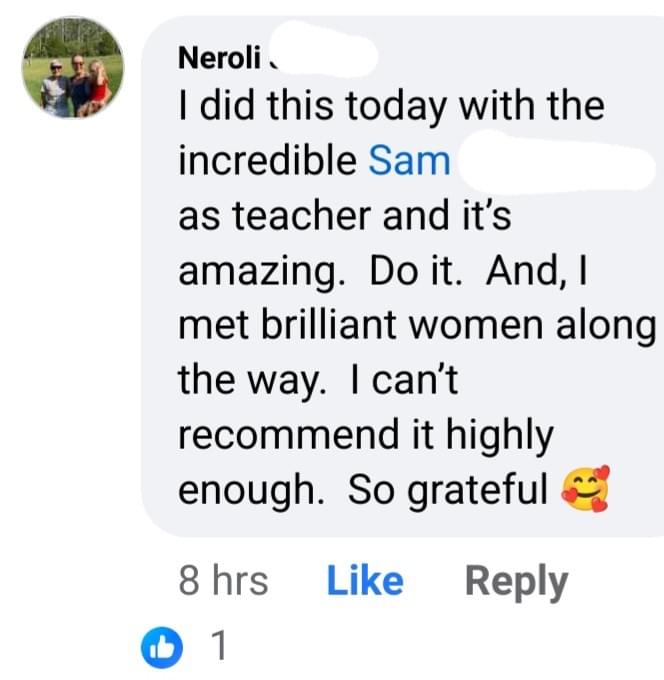Open the commenter's round profile photo
The width and height of the screenshot is (664, 680).
pyautogui.click(x=73, y=67)
